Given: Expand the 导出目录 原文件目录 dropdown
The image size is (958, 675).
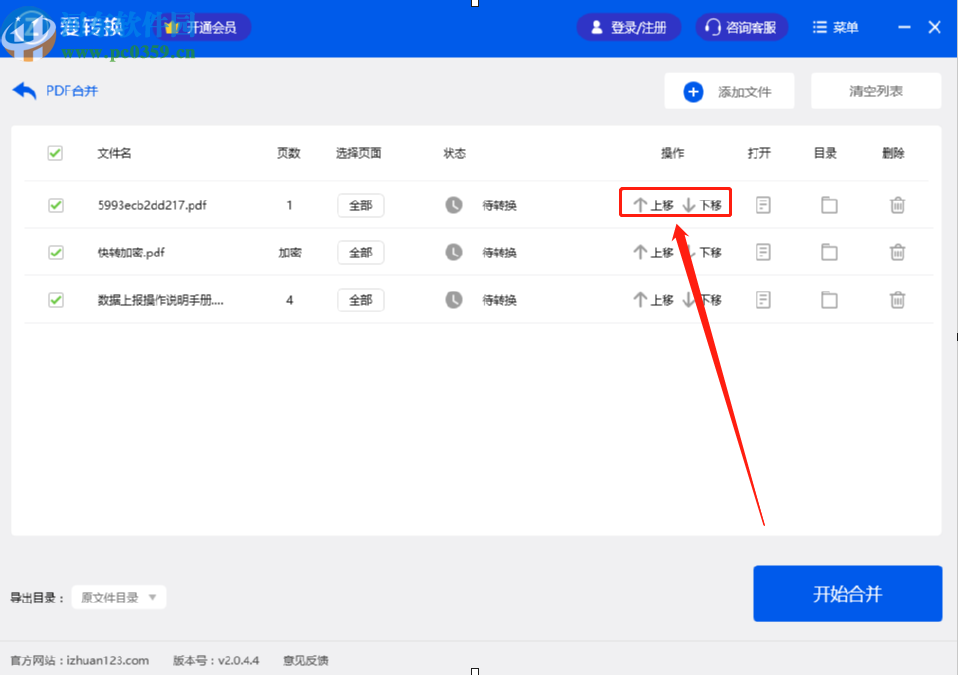Looking at the screenshot, I should [119, 597].
